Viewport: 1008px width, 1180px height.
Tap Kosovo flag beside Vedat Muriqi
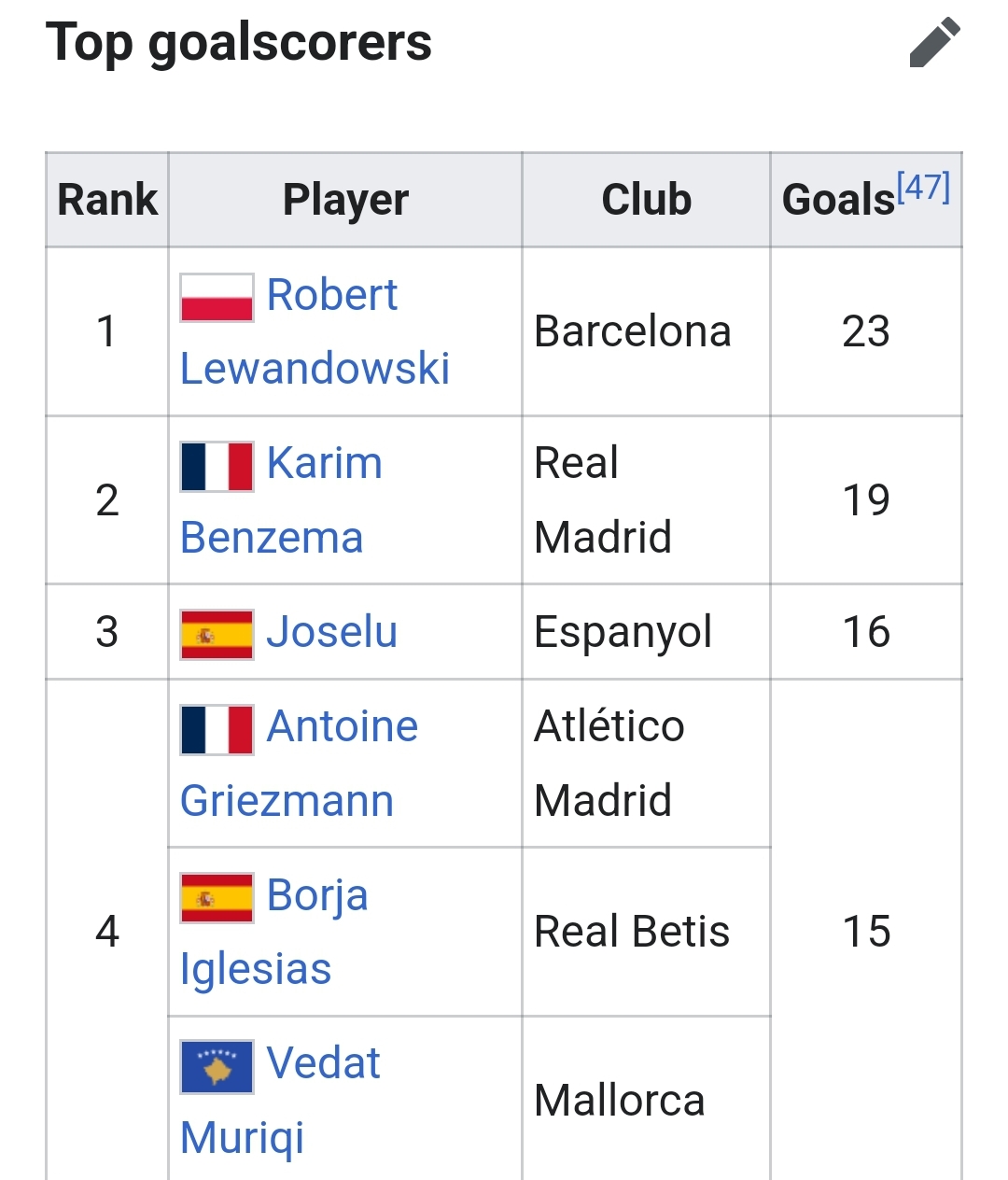tap(217, 1066)
